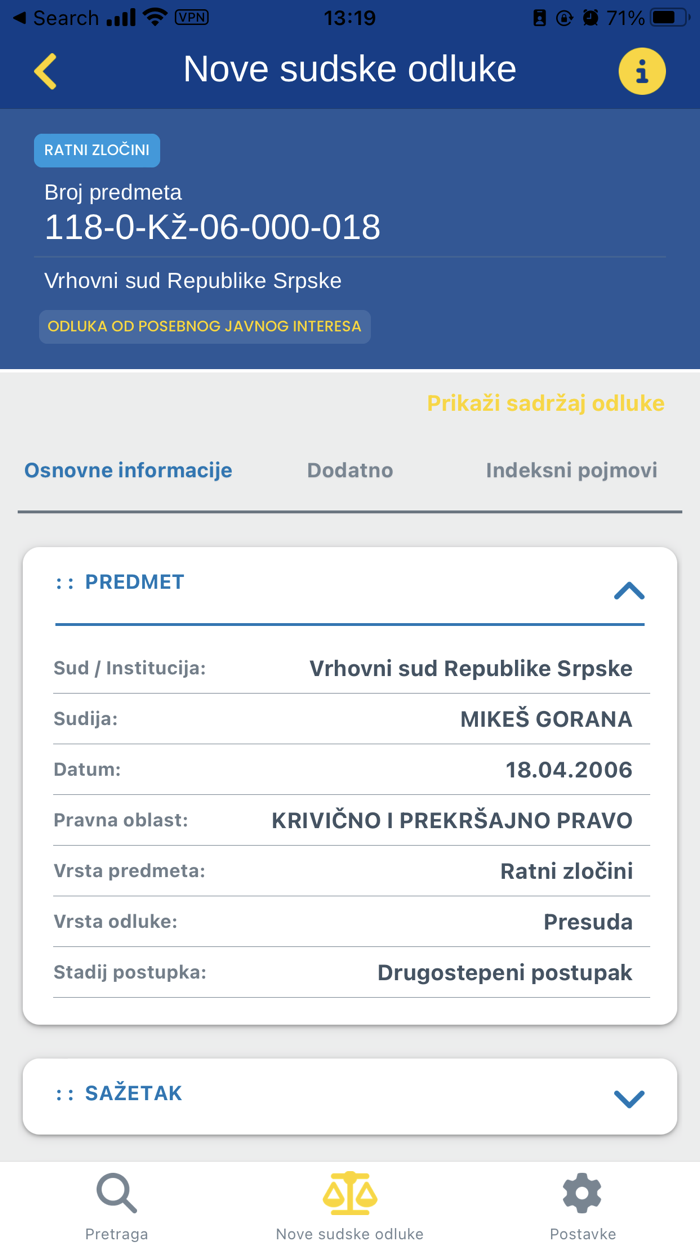Screen dimensions: 700x1244
Task: Tap the case number 118-0-Kž-06-000-018
Action: coord(212,227)
